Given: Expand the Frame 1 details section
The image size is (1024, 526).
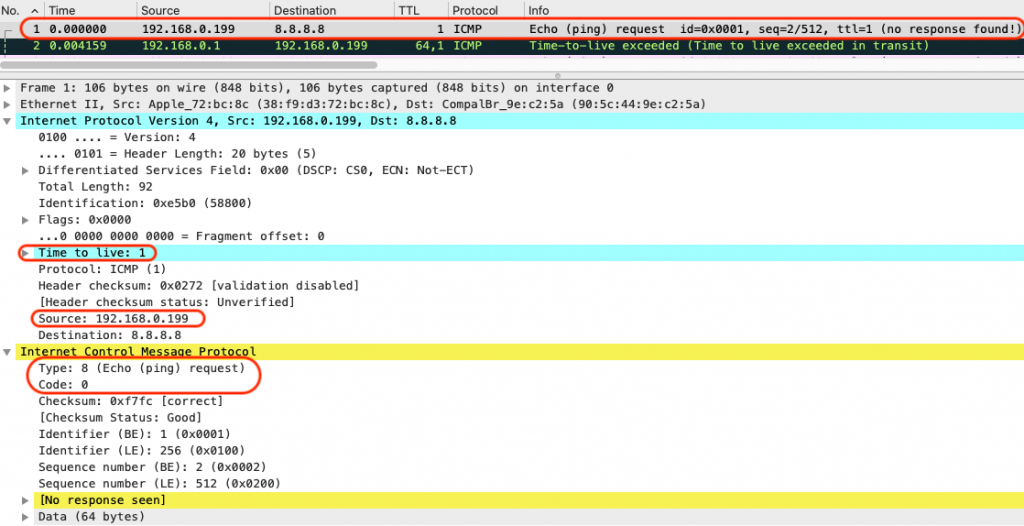Looking at the screenshot, I should pyautogui.click(x=9, y=88).
